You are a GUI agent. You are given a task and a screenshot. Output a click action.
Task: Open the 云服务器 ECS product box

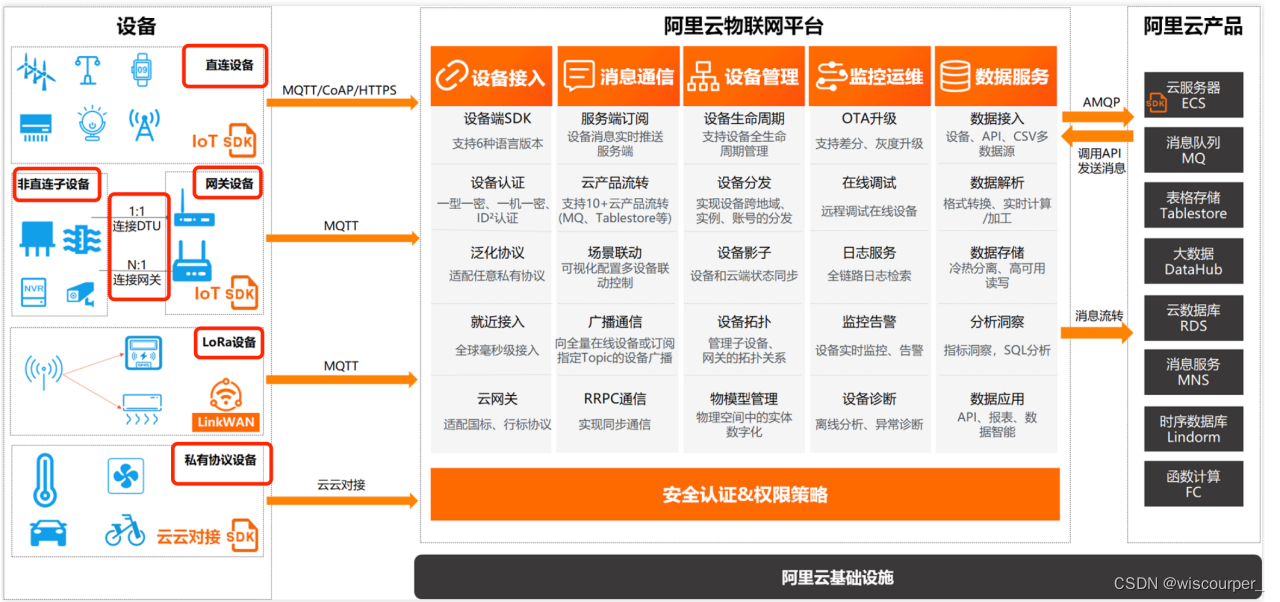(x=1193, y=95)
